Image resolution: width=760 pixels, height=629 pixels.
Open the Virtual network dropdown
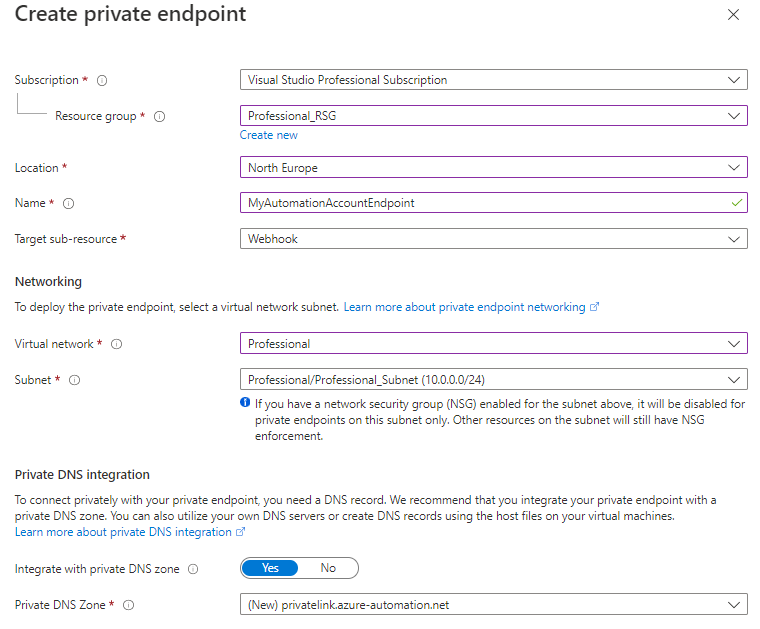tap(493, 344)
